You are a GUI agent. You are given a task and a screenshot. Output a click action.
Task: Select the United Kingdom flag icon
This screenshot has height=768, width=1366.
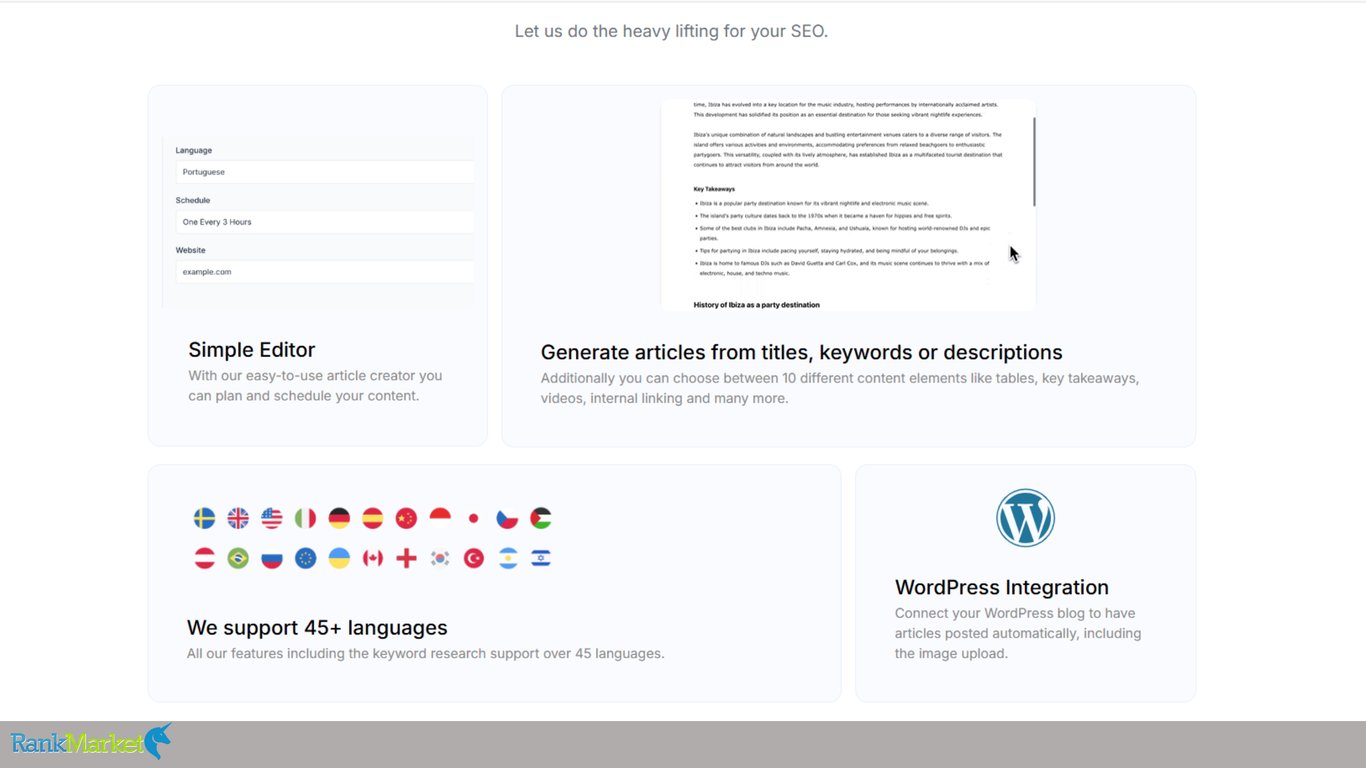pos(238,518)
